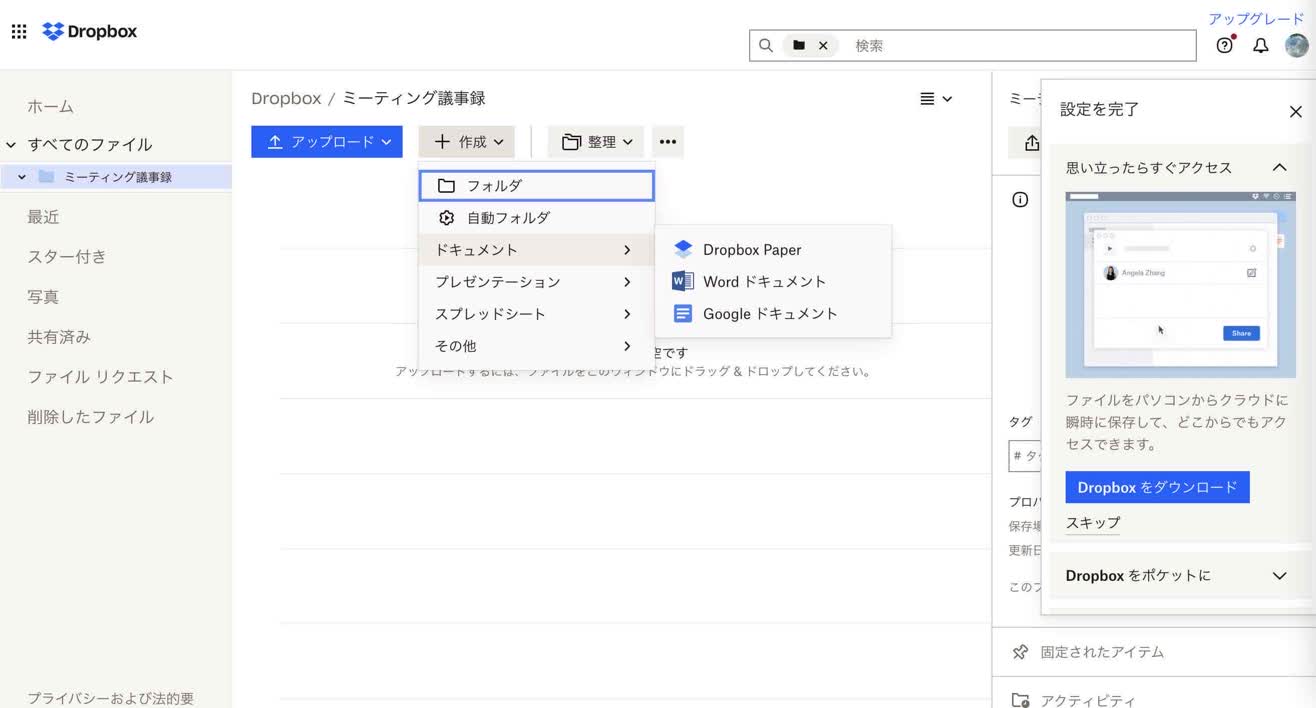Collapse the すべてのファイル section arrow

12,145
